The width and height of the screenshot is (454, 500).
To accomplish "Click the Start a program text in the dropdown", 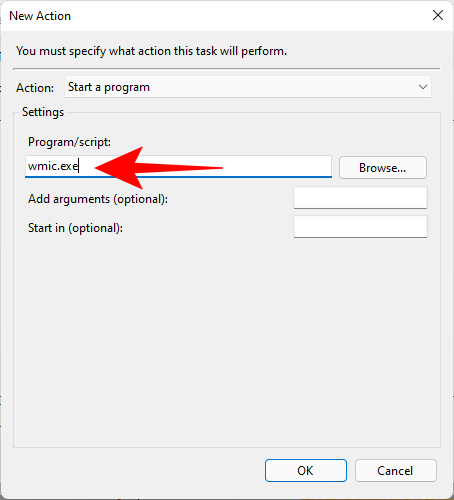I will click(x=109, y=87).
